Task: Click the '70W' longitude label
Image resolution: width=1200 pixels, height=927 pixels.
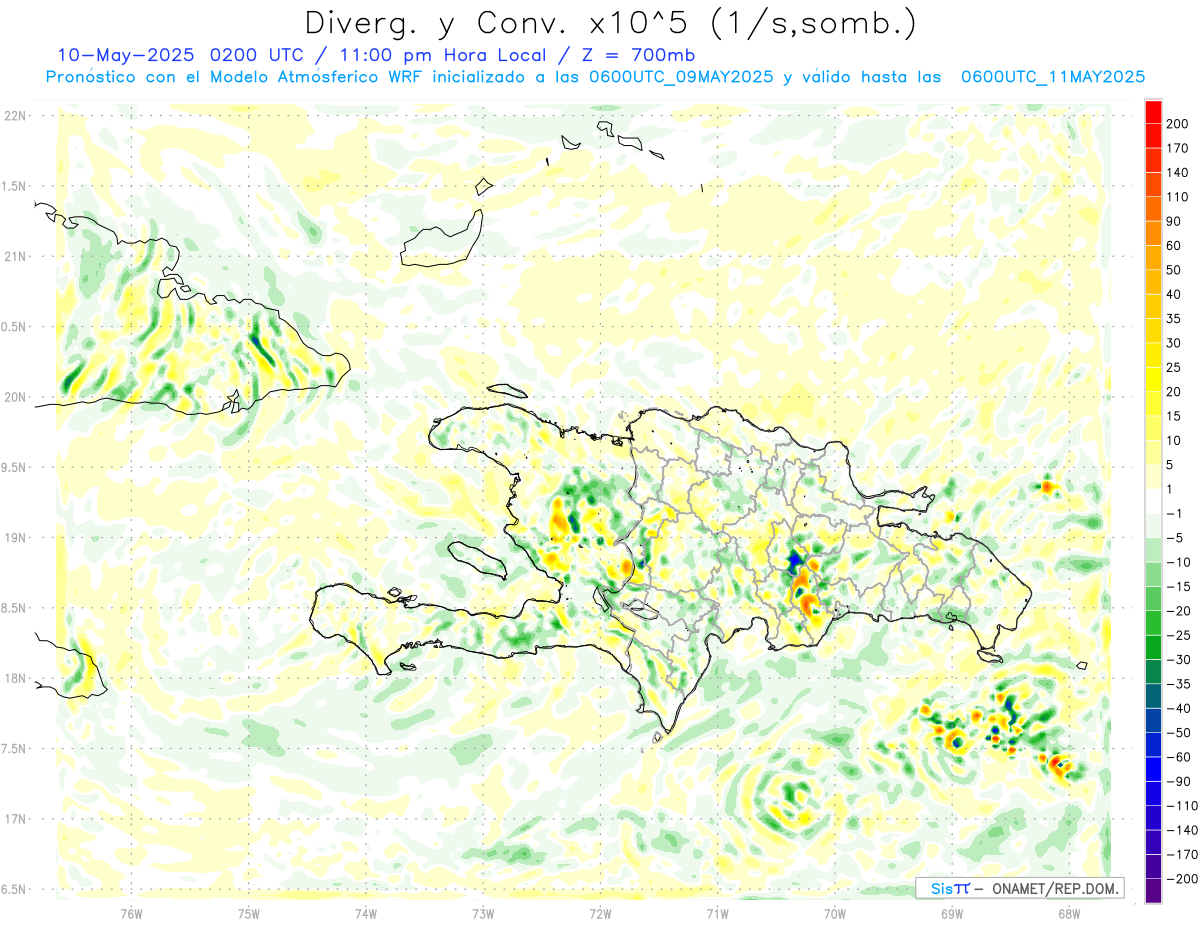Action: point(835,912)
